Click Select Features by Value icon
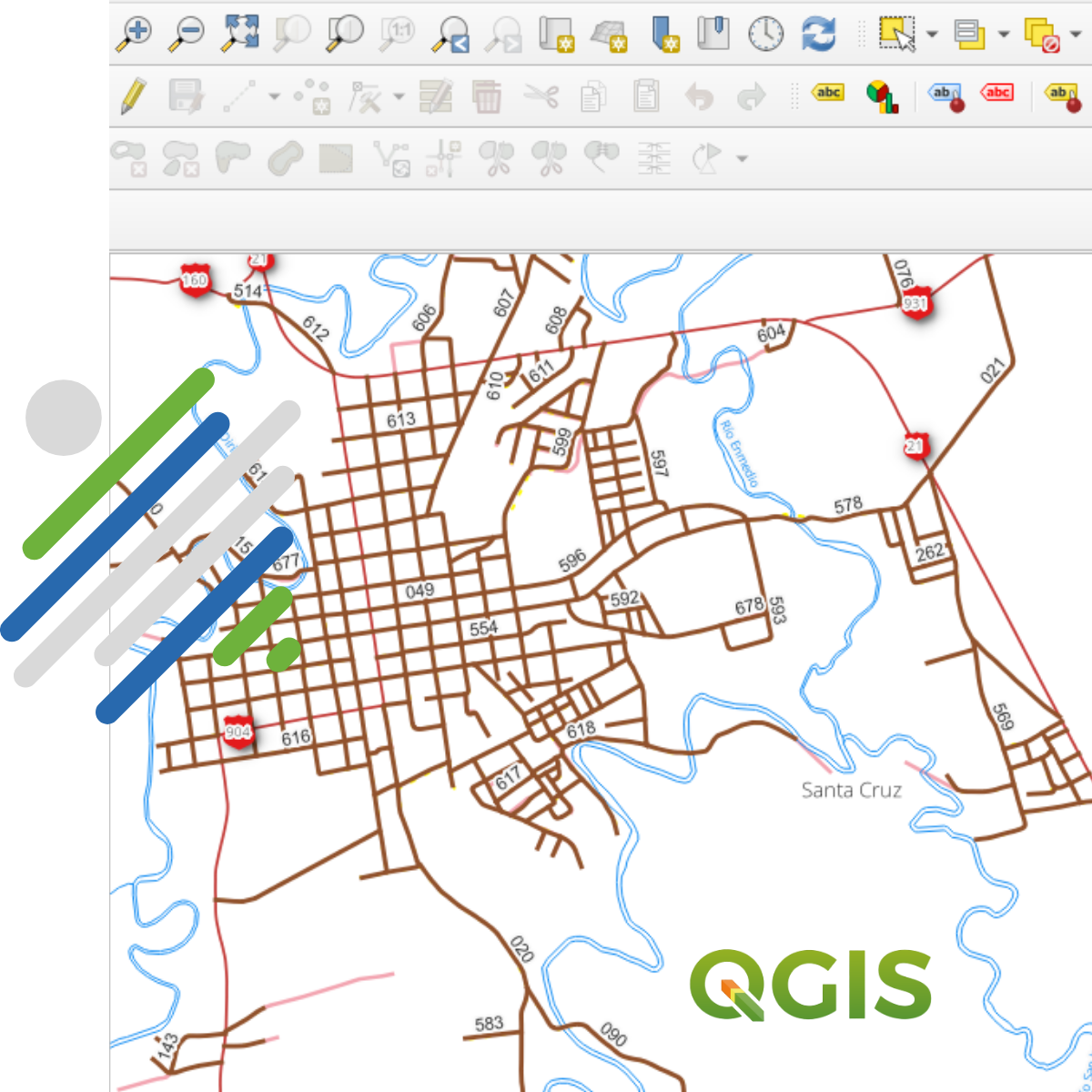This screenshot has width=1092, height=1092. tap(970, 34)
